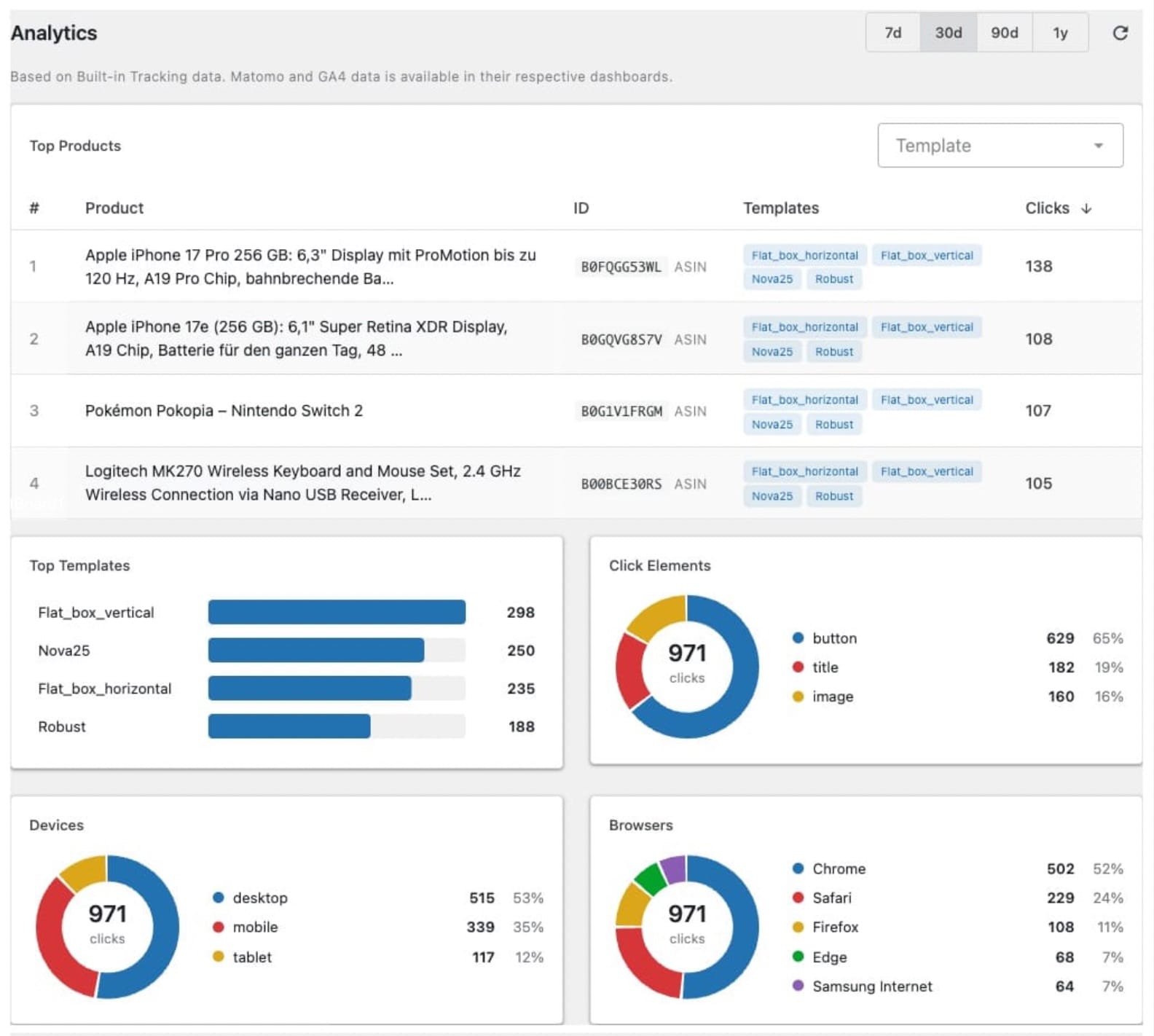Screen dimensions: 1154x1036
Task: Click the Clicks column sort arrow
Action: (x=1086, y=208)
